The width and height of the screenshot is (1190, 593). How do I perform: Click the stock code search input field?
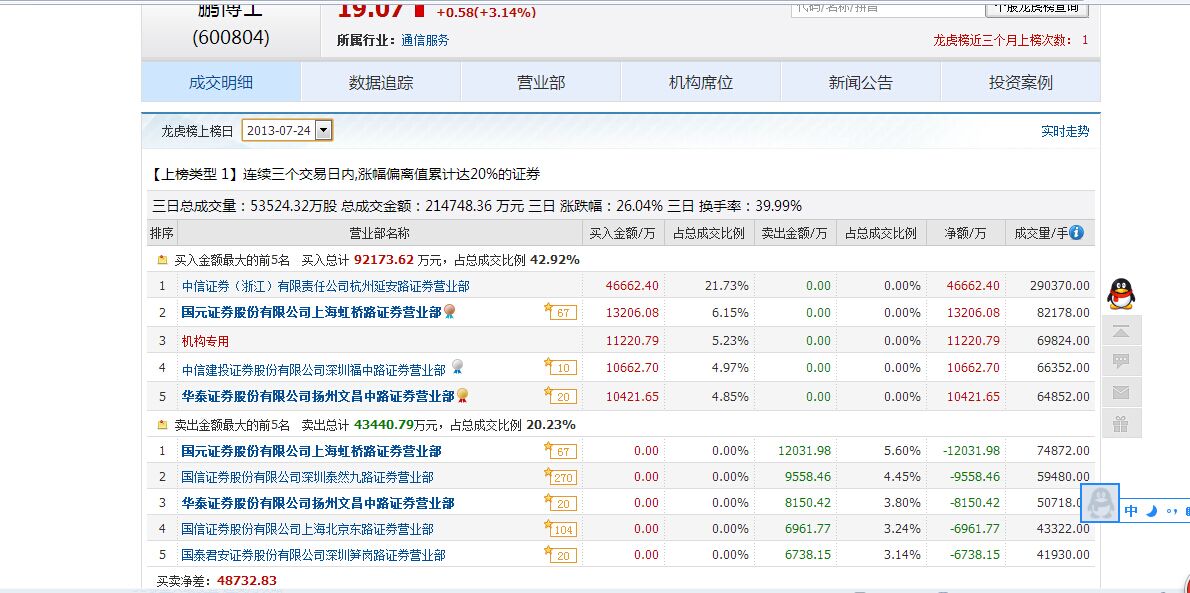tap(886, 8)
